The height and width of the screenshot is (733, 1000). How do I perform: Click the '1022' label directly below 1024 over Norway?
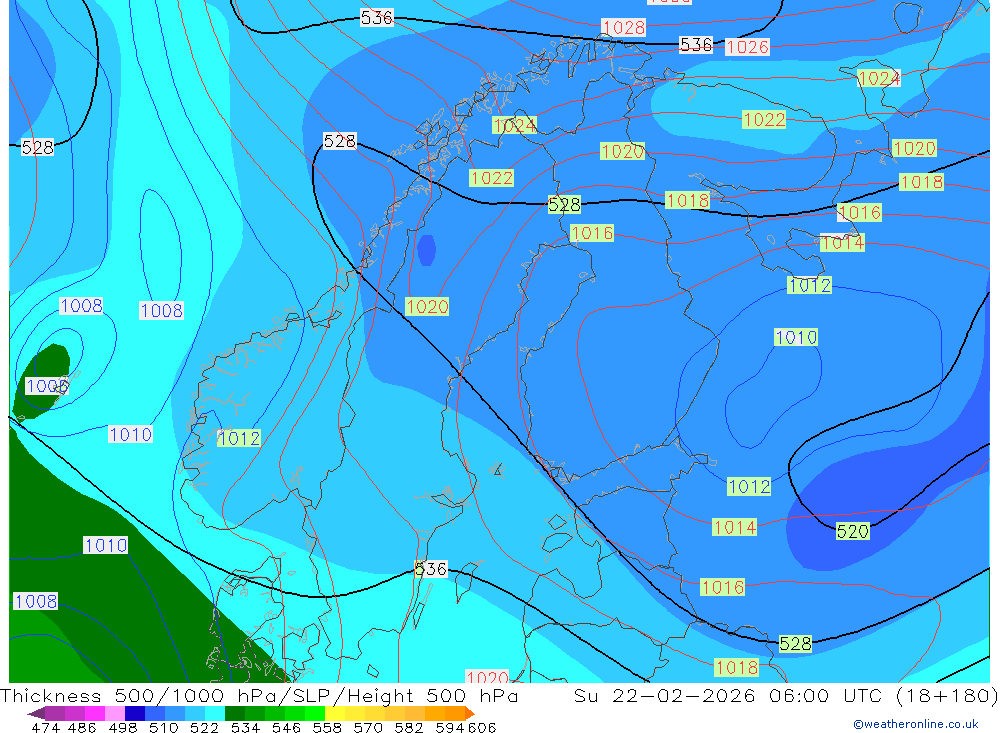491,177
